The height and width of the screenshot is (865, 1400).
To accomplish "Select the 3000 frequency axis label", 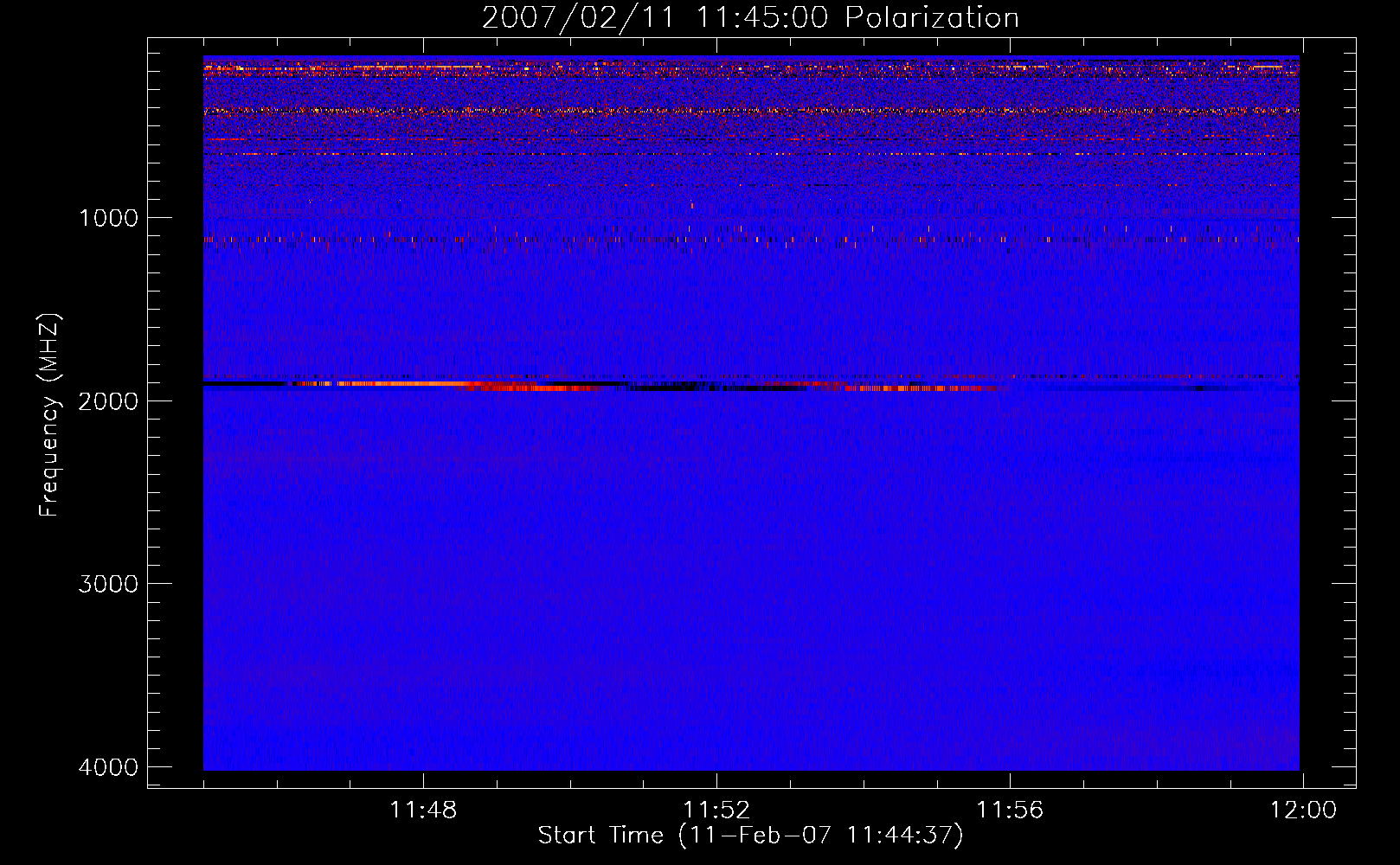I will [108, 584].
